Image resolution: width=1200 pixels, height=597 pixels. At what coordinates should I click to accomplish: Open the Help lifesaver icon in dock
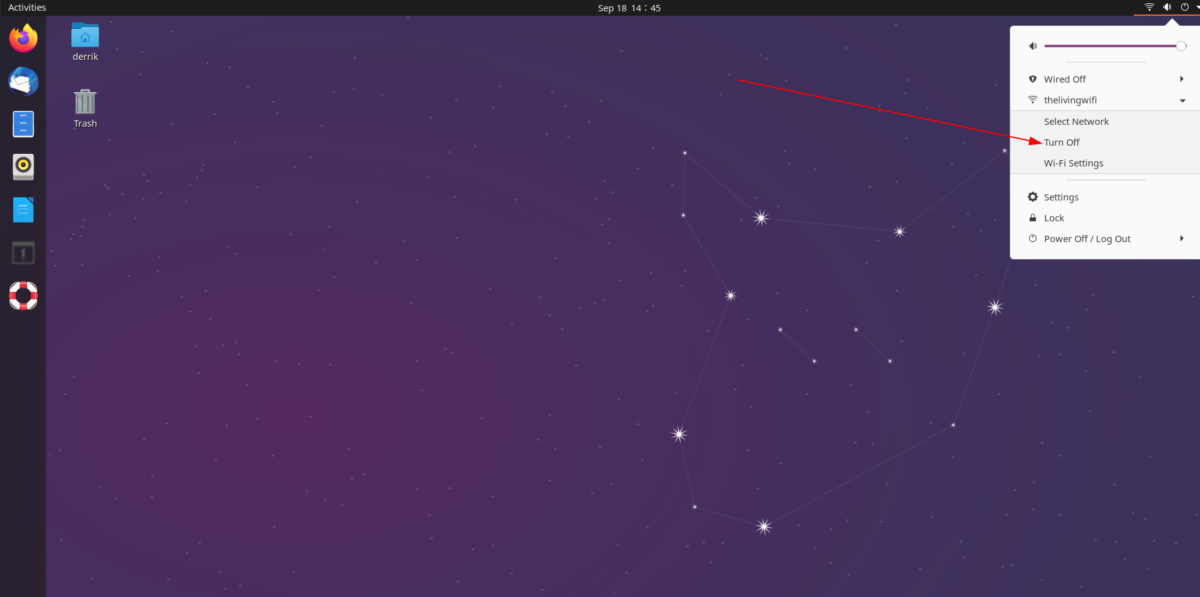[x=22, y=295]
